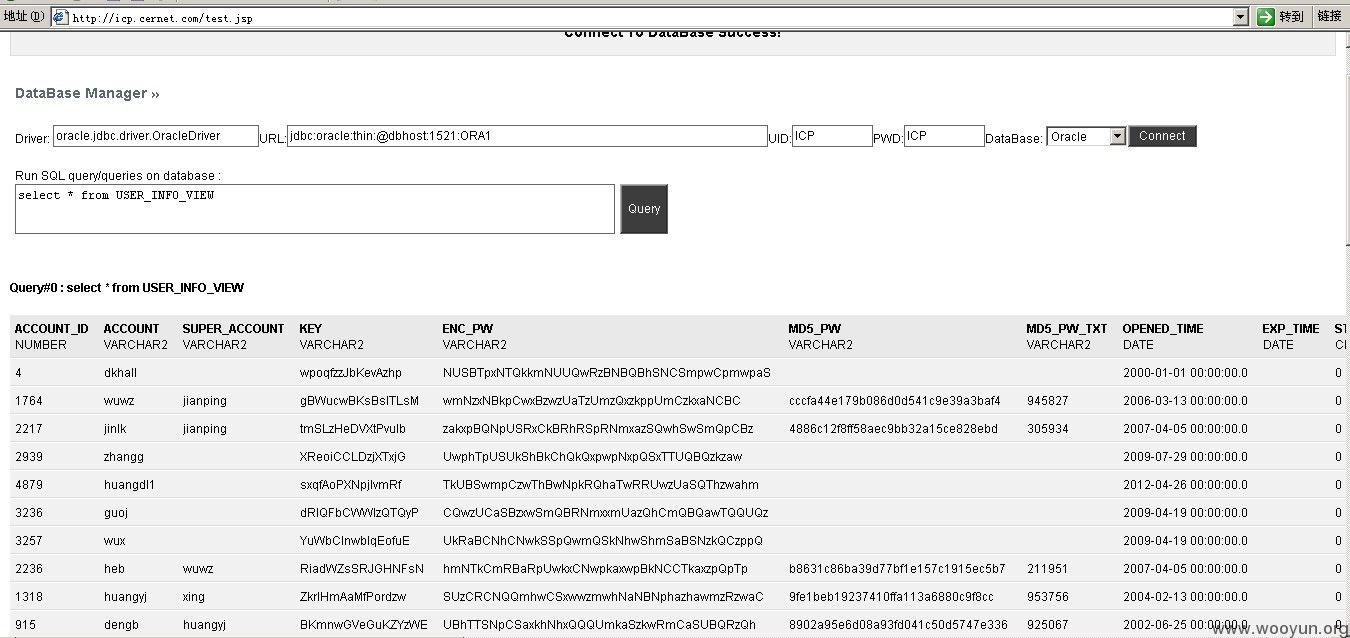Screen dimensions: 1350x638
Task: Click the Links toolbar label
Action: tap(1329, 16)
